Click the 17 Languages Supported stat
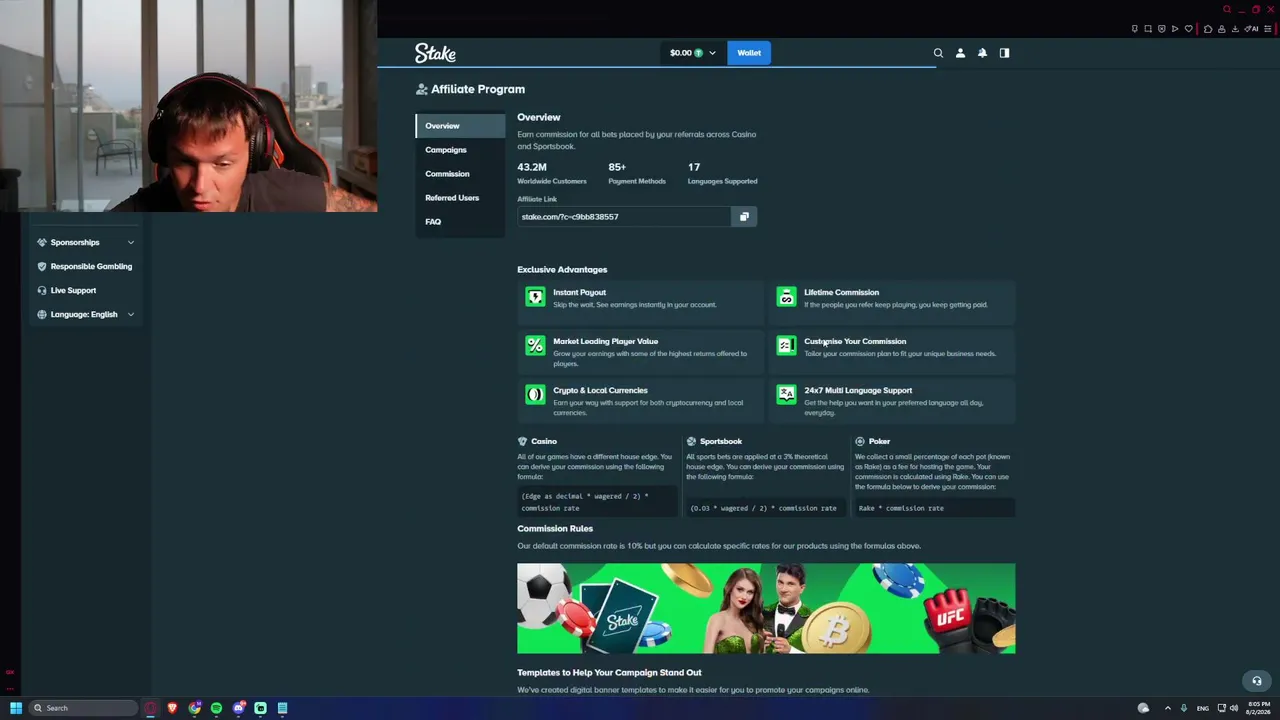Image resolution: width=1280 pixels, height=720 pixels. (x=722, y=173)
